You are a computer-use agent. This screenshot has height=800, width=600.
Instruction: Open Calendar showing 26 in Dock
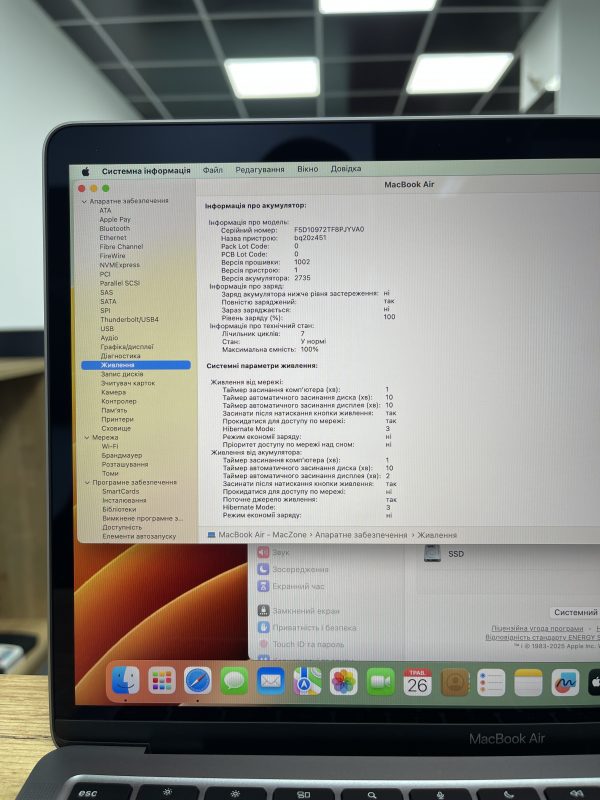[417, 682]
